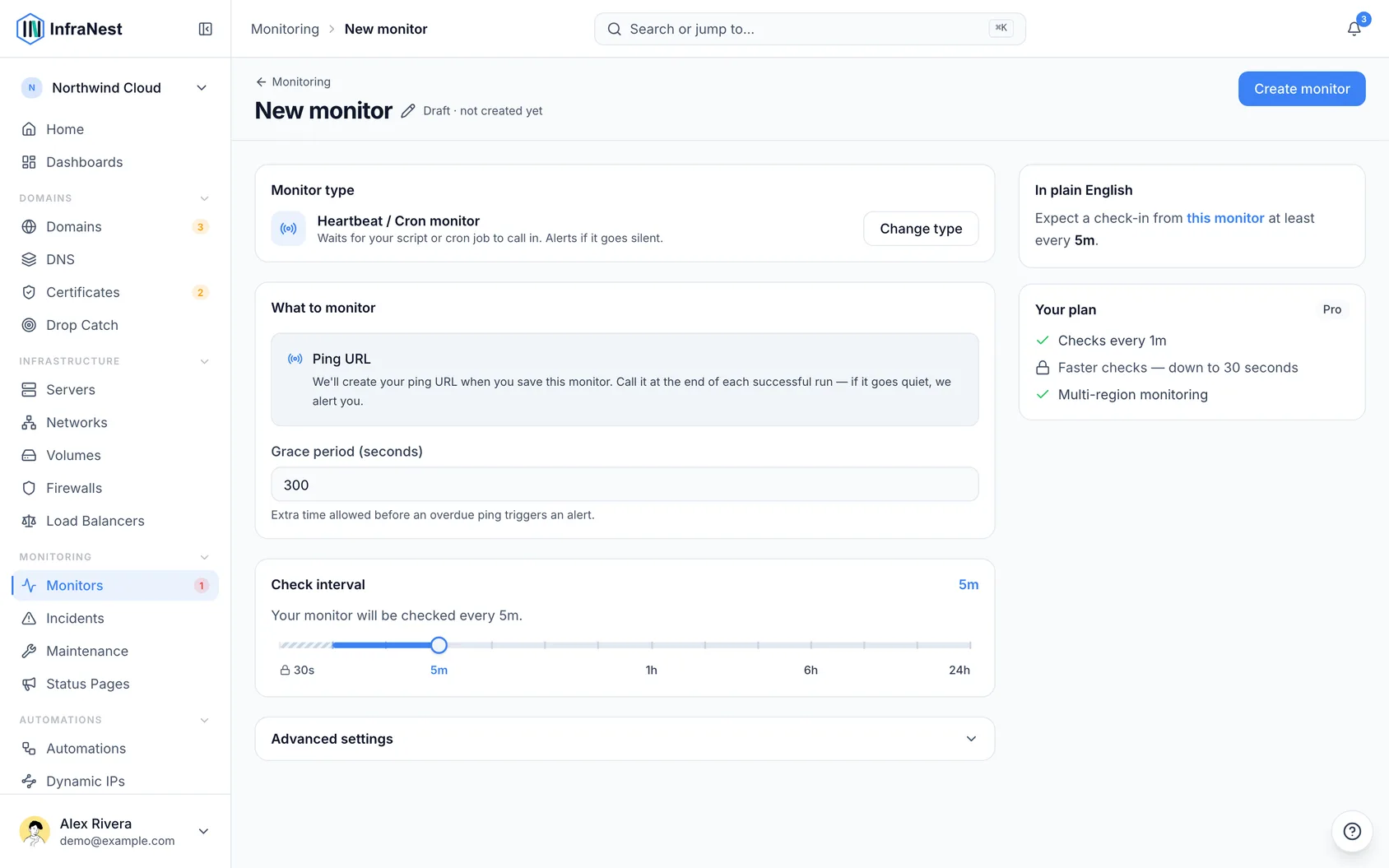
Task: Collapse the Monitoring section chevron
Action: coord(205,557)
